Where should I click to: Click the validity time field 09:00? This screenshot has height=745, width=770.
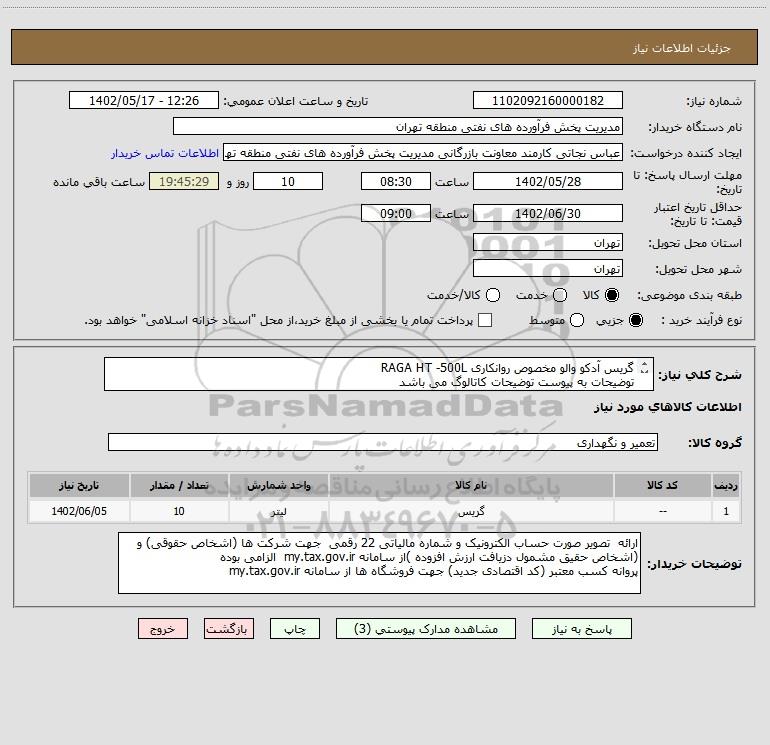pyautogui.click(x=396, y=214)
